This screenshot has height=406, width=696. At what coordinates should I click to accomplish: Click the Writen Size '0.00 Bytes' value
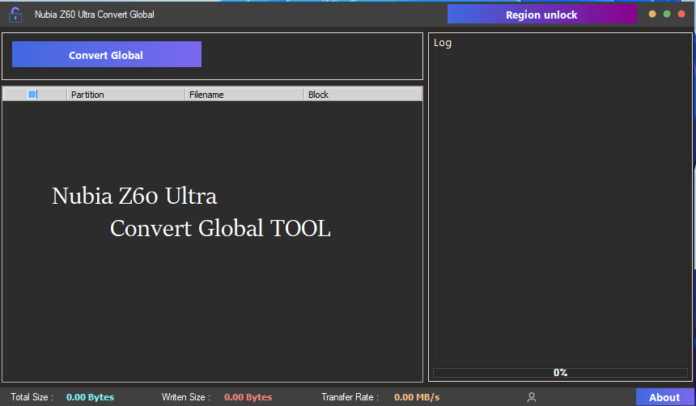pyautogui.click(x=248, y=397)
